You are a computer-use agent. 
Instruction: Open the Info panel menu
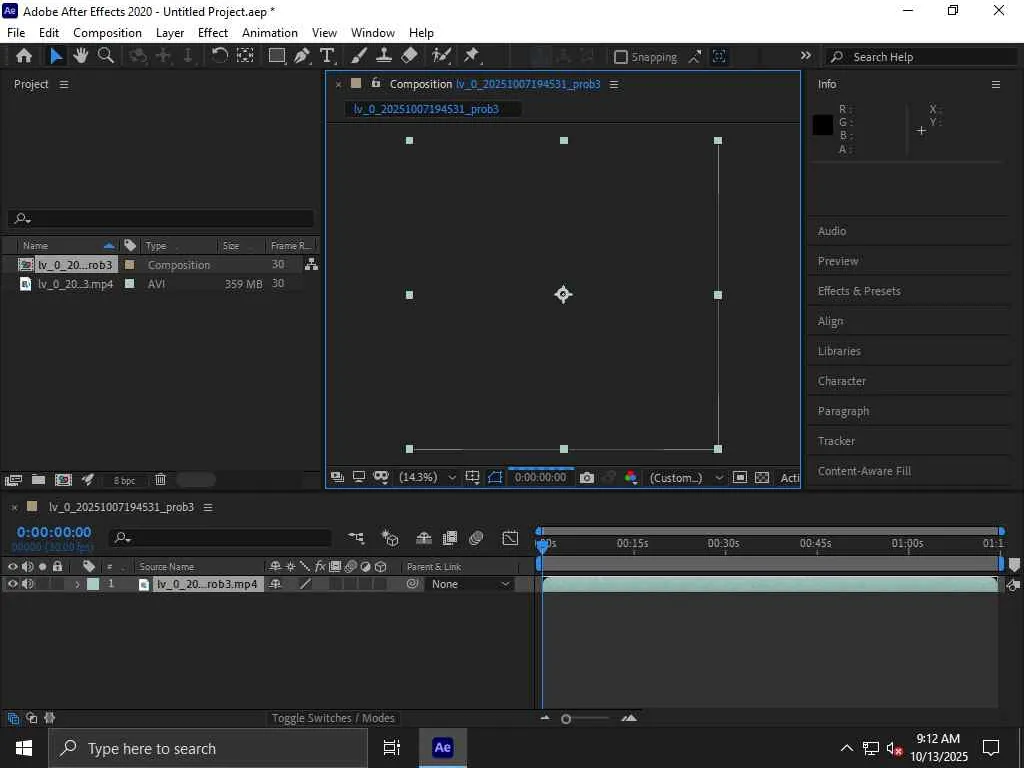996,84
